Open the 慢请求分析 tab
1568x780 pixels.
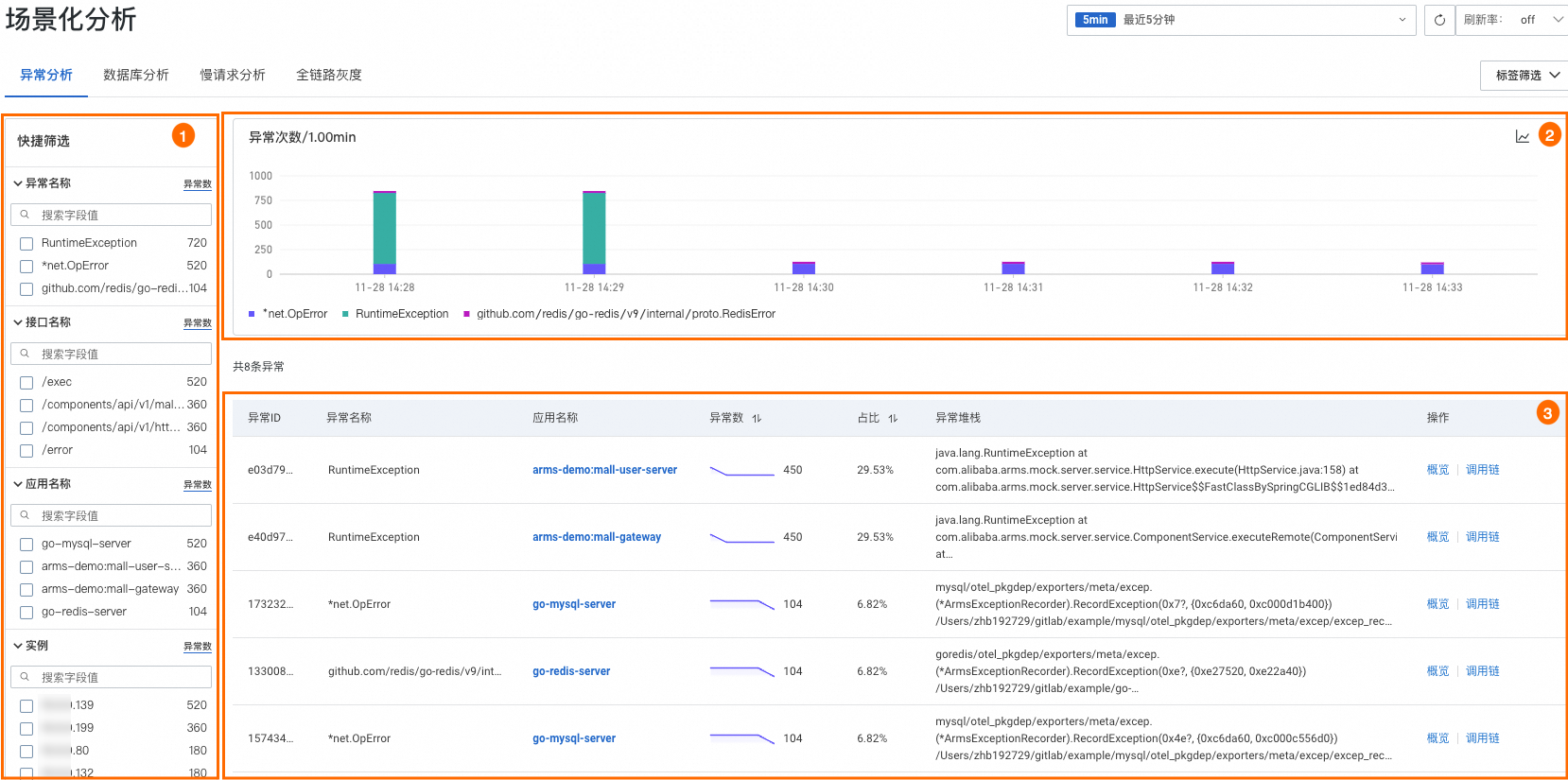233,75
